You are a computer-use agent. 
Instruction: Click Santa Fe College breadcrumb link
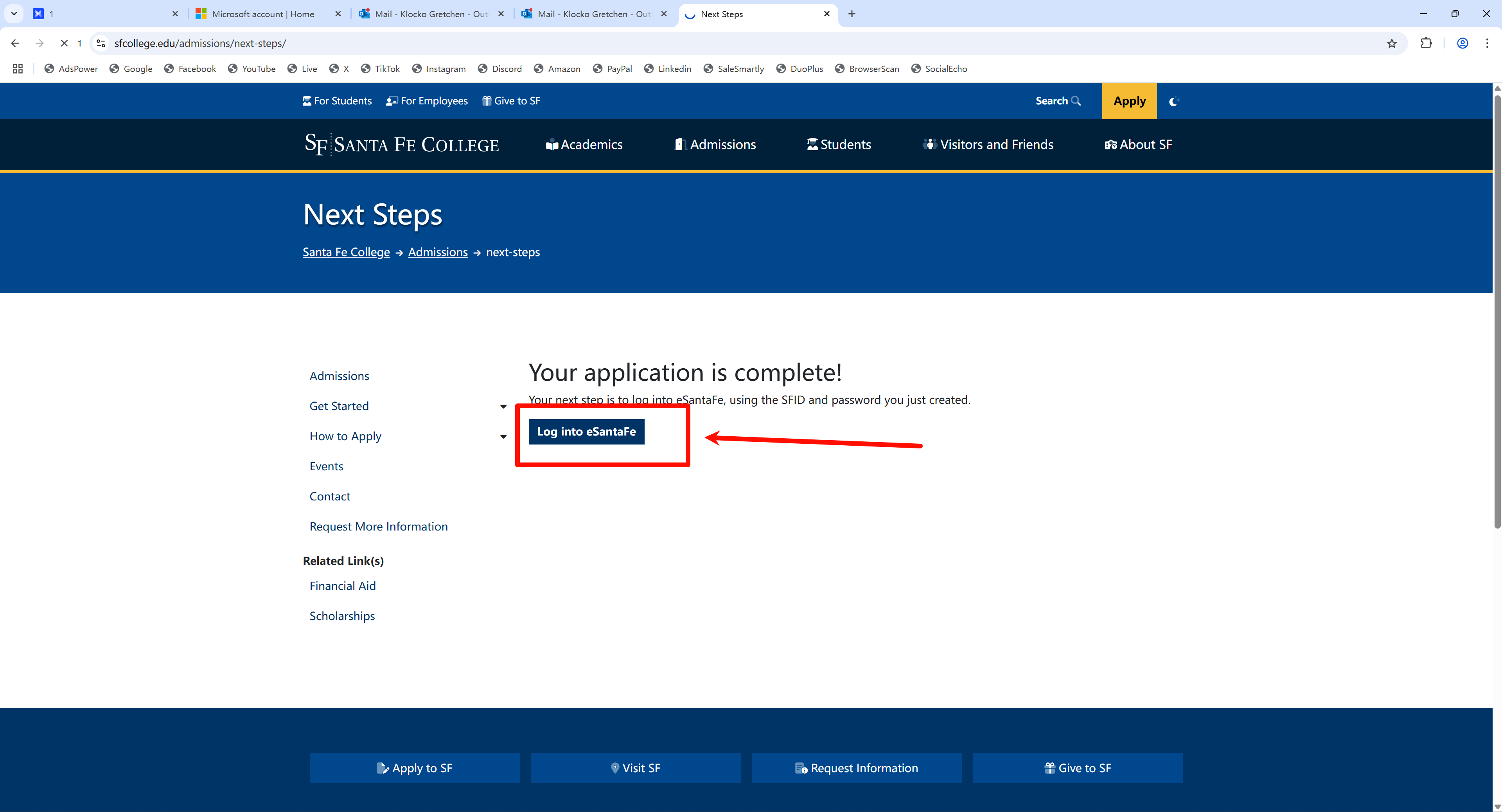tap(346, 253)
